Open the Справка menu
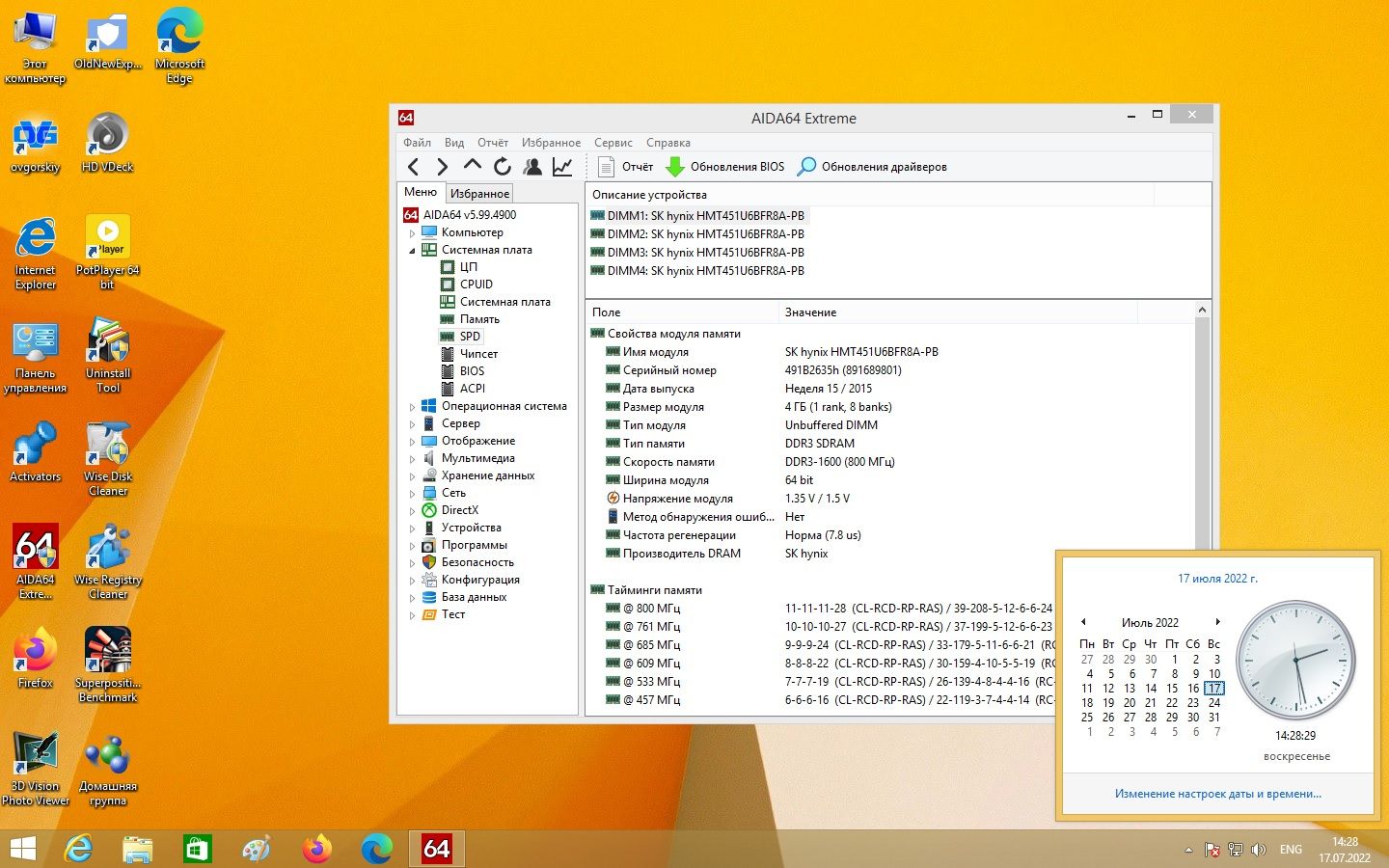This screenshot has width=1389, height=868. [668, 143]
